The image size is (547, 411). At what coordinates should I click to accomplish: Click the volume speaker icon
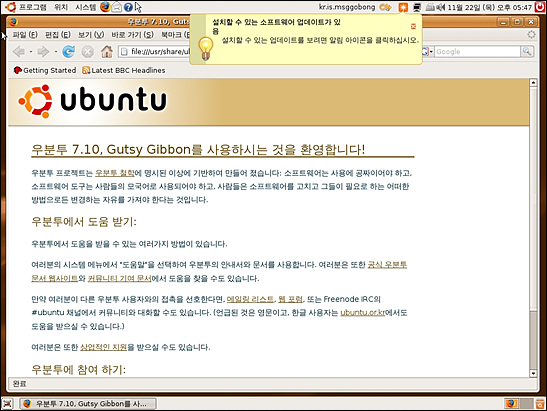(x=441, y=7)
